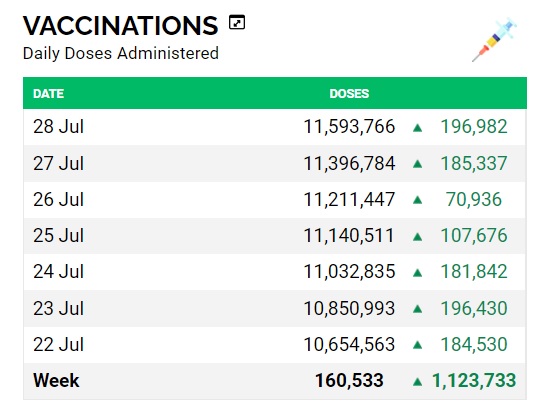Image resolution: width=544 pixels, height=415 pixels.
Task: Select the 28 Jul date cell
Action: click(x=58, y=126)
